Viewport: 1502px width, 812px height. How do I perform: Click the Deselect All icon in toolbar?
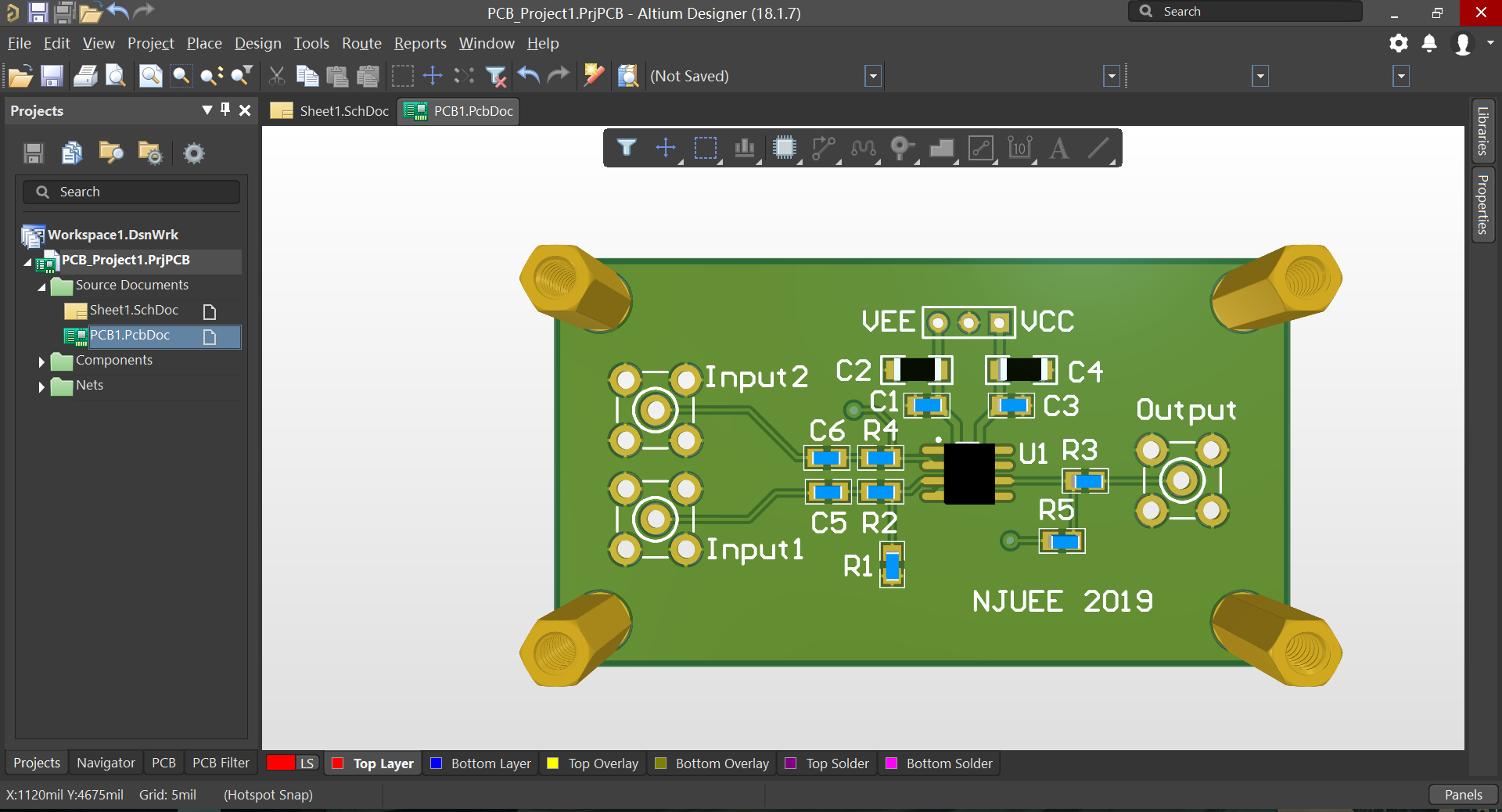click(464, 76)
